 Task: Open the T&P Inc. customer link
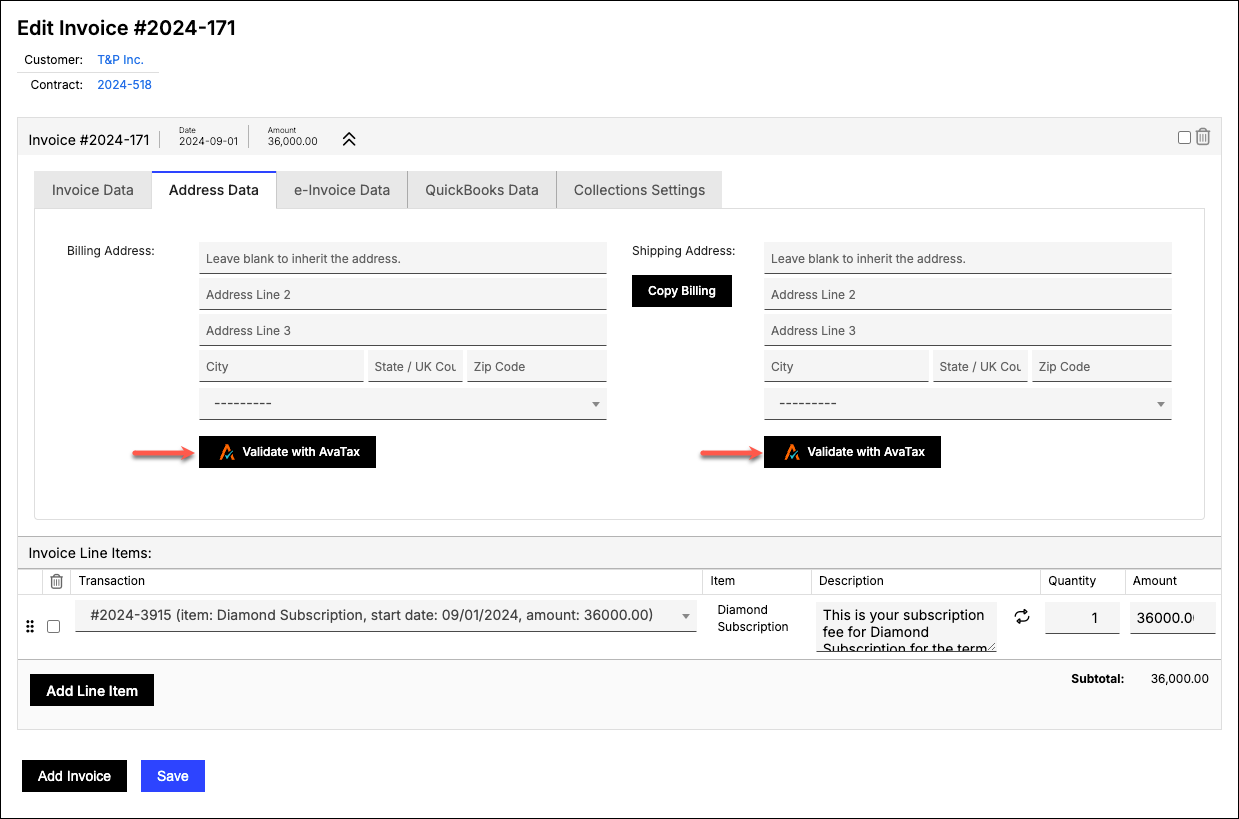point(121,60)
